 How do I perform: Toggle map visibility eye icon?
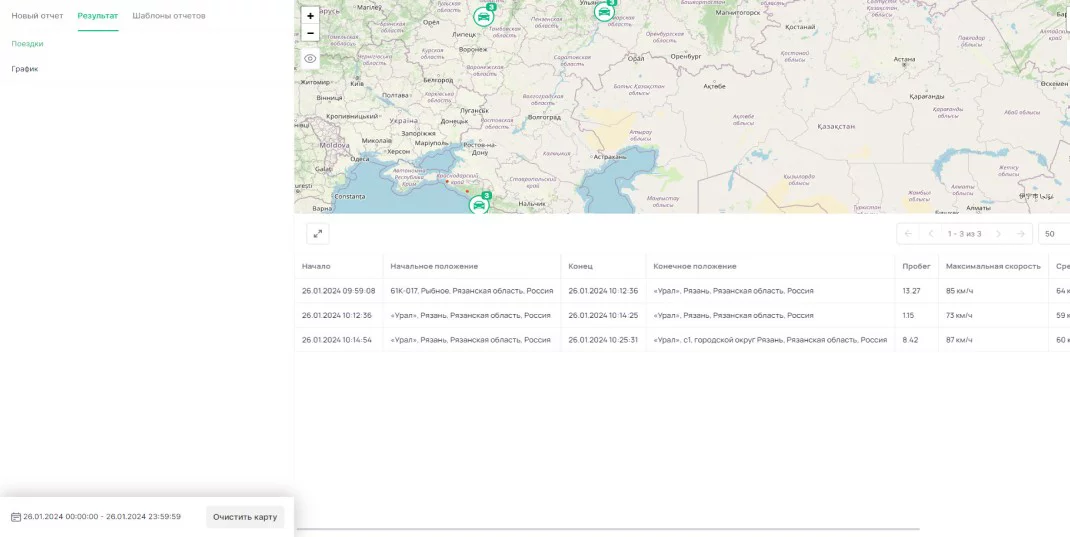[x=310, y=59]
